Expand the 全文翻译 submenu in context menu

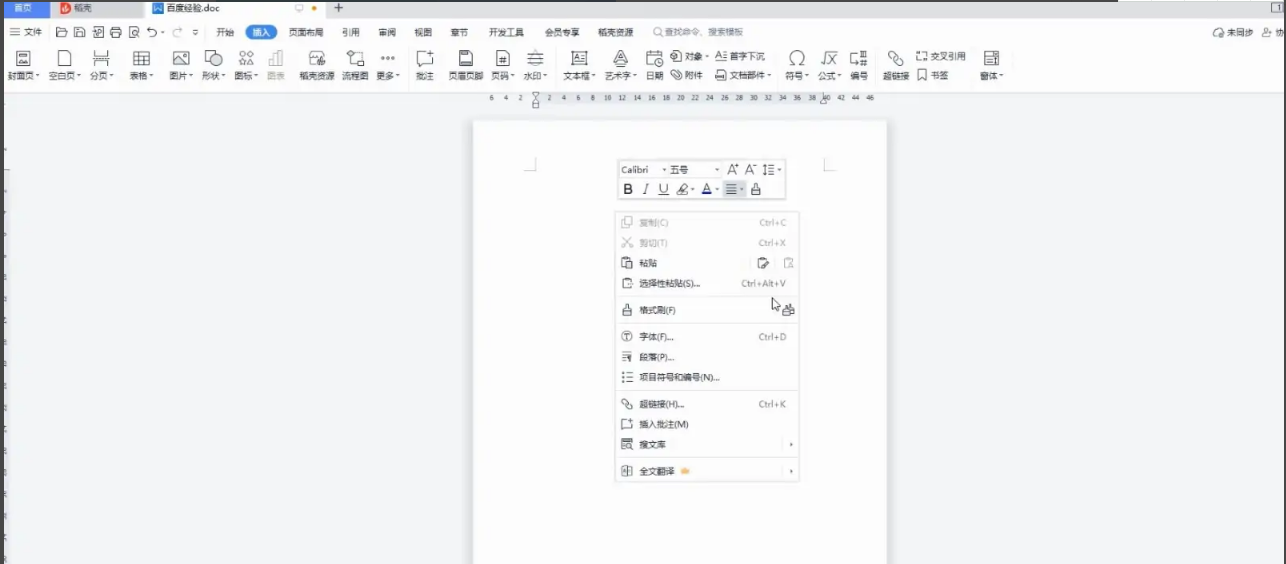pos(791,471)
